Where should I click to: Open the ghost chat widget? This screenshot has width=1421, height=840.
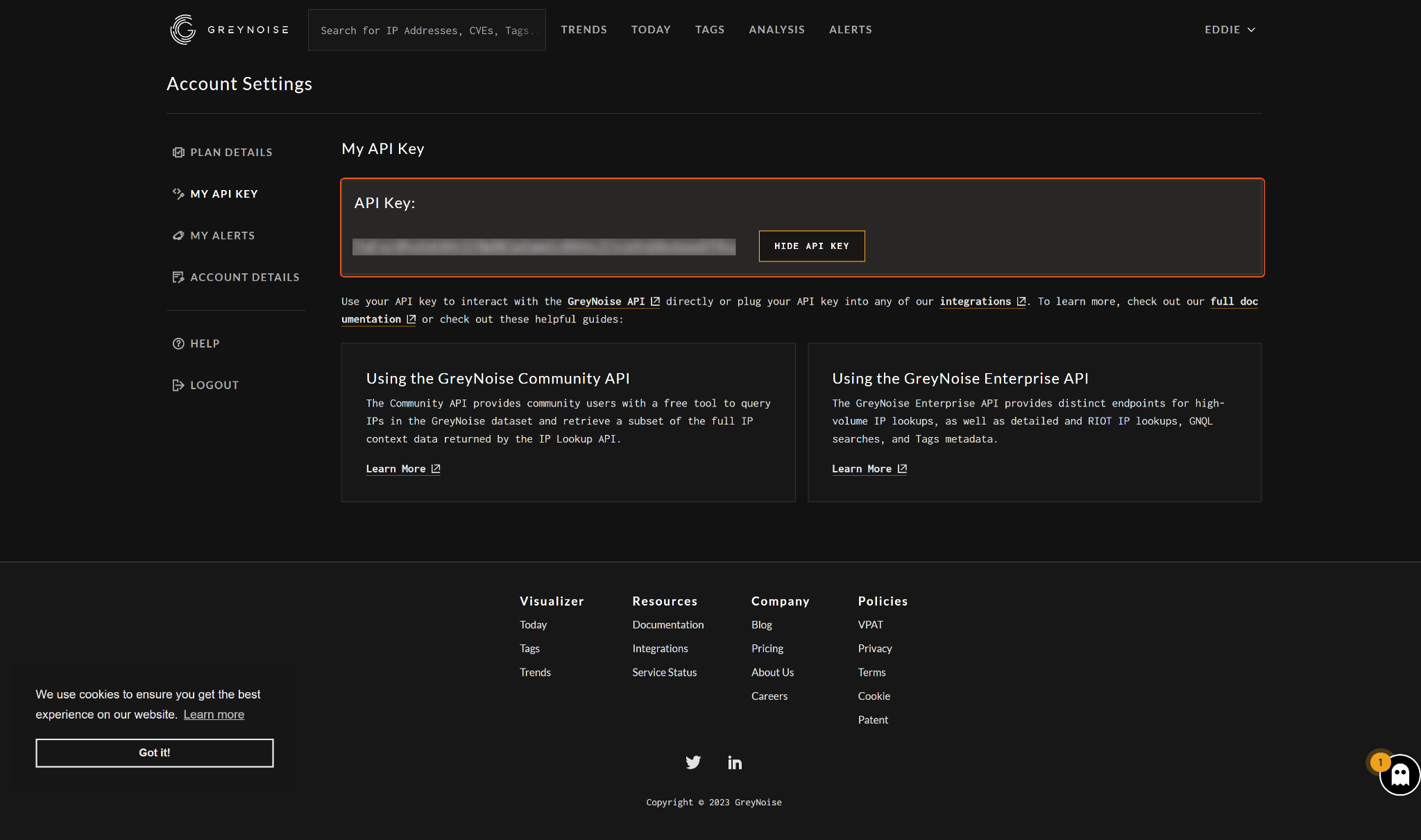[x=1399, y=775]
